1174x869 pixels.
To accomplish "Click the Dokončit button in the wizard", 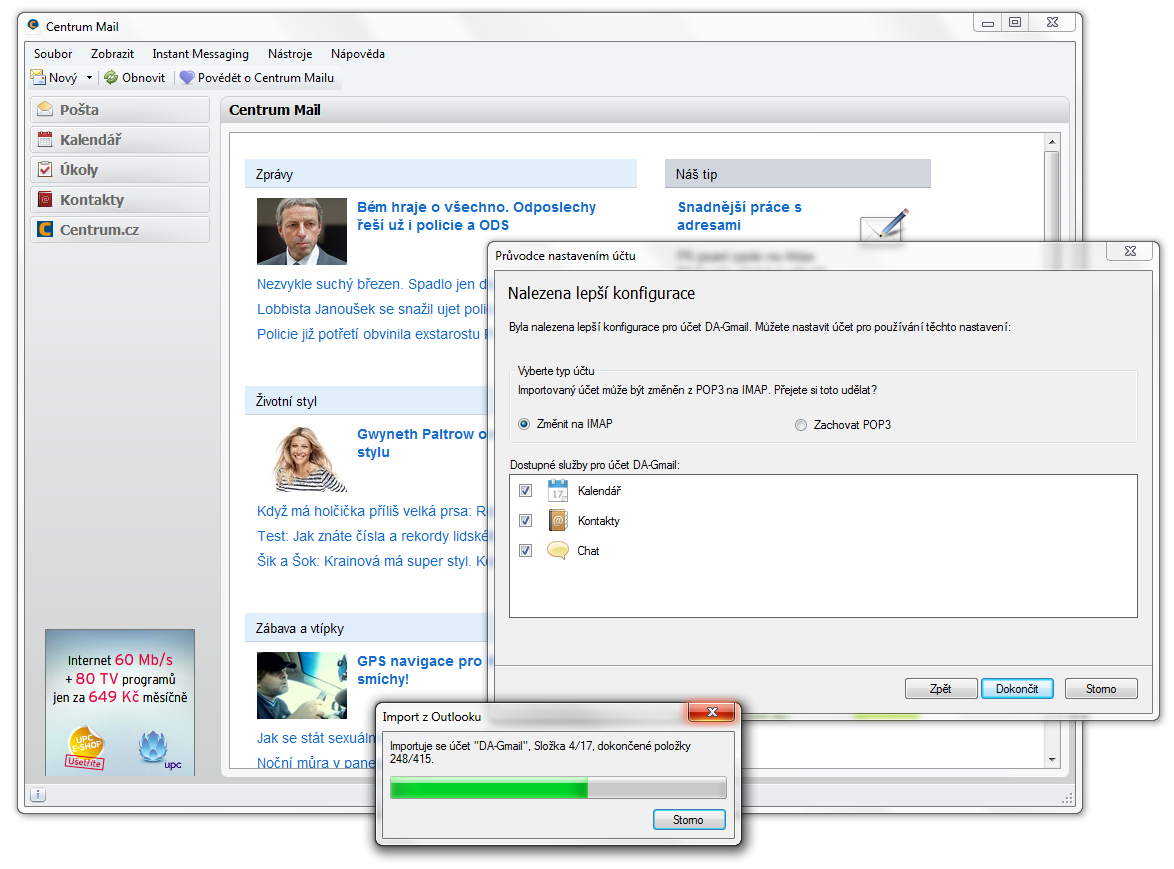I will (x=1017, y=689).
